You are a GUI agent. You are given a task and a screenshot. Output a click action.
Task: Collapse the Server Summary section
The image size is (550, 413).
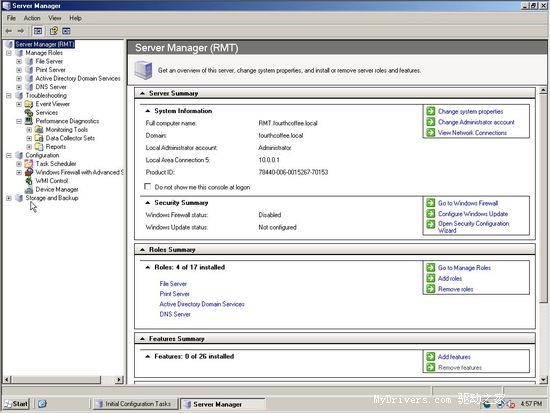[x=142, y=93]
